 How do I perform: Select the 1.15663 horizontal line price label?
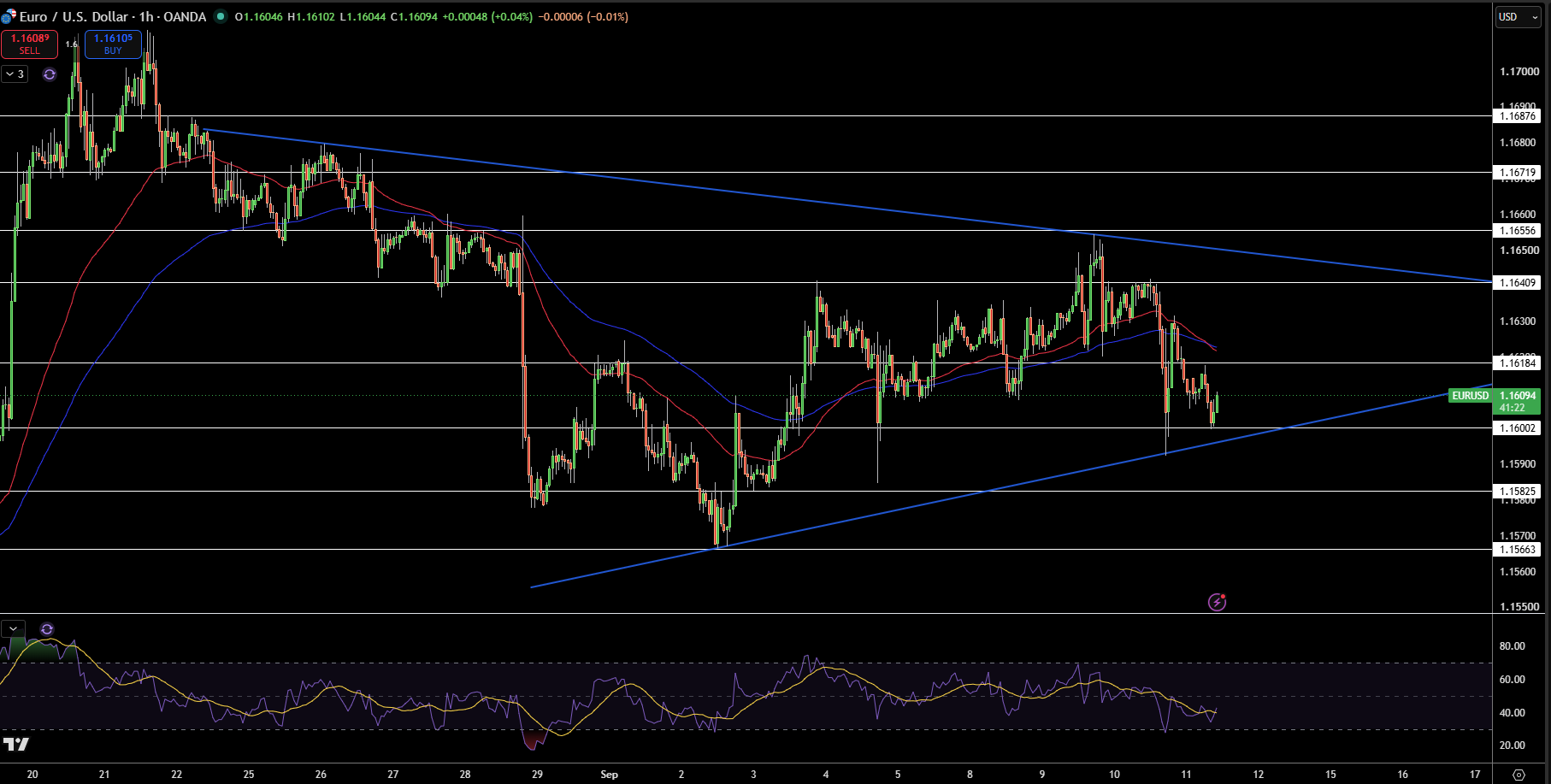1518,550
